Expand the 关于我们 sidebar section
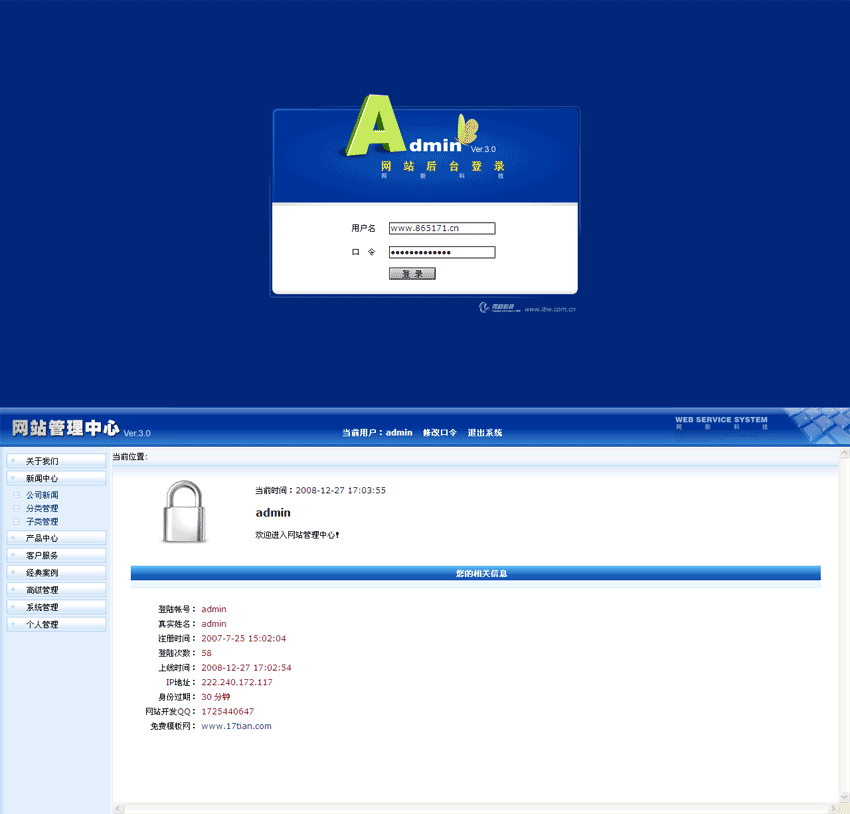The height and width of the screenshot is (814, 850). coord(55,461)
